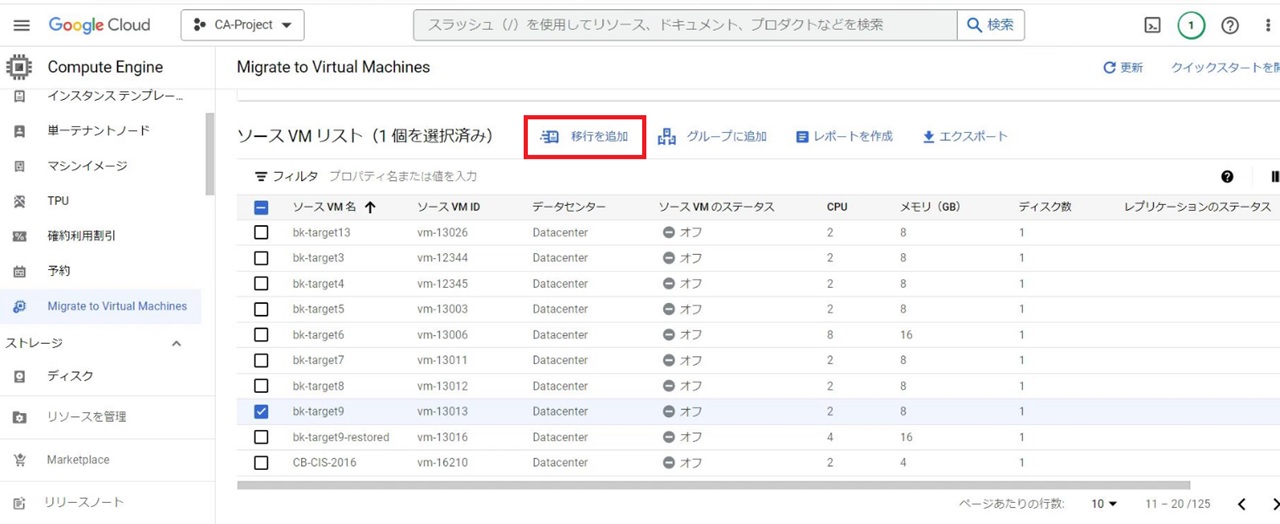1280x524 pixels.
Task: Check the box for bk-target4
Action: coord(261,284)
